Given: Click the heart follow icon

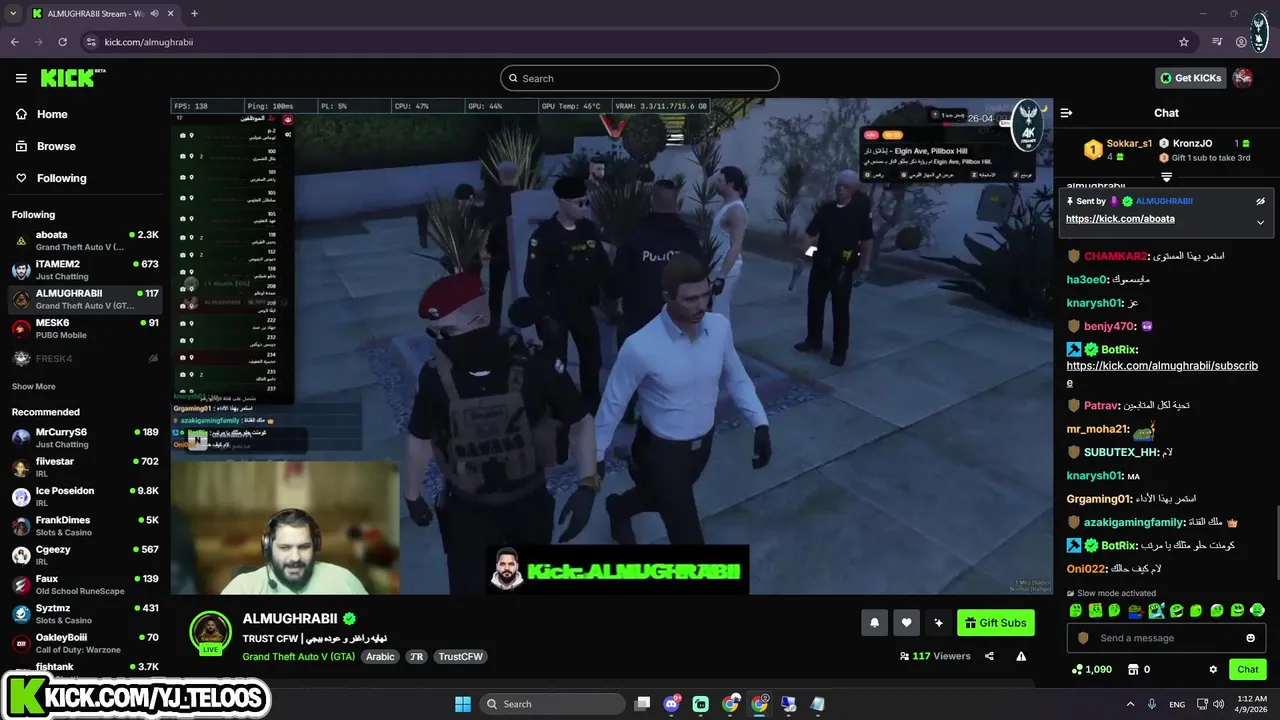Looking at the screenshot, I should pyautogui.click(x=906, y=623).
